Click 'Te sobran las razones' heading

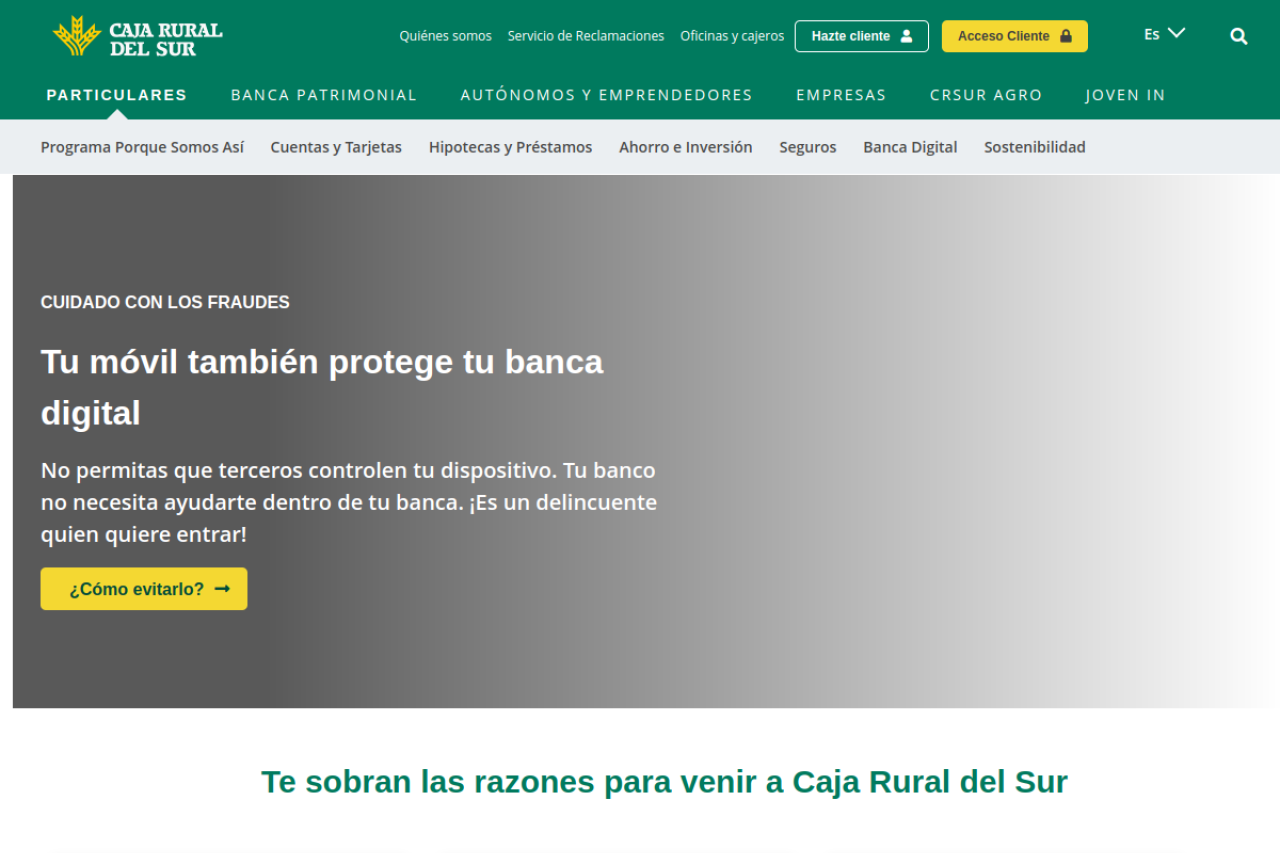(x=664, y=781)
